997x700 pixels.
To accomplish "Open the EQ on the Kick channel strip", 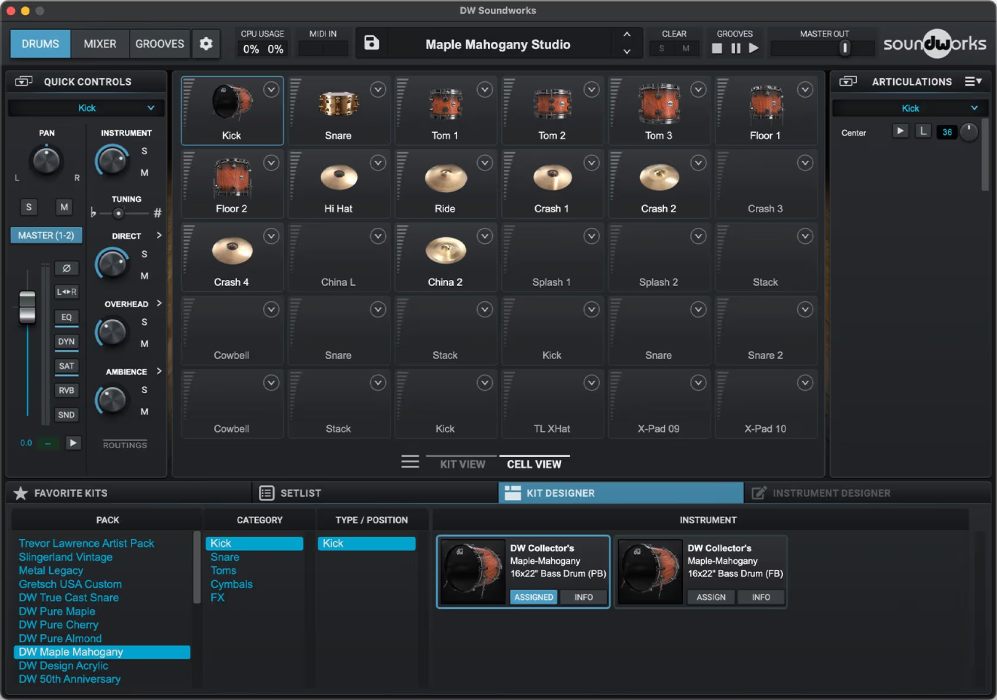I will point(66,318).
